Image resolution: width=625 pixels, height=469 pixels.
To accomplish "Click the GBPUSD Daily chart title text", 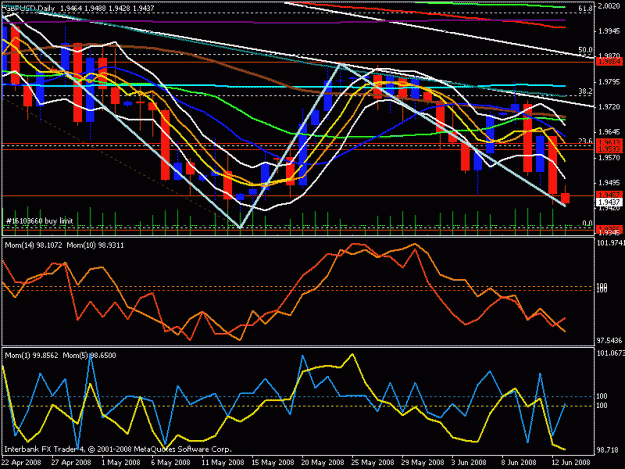I will point(30,8).
